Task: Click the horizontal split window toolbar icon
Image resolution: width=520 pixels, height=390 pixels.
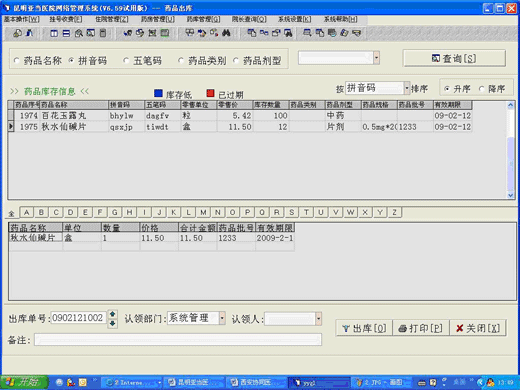Action: click(x=66, y=33)
